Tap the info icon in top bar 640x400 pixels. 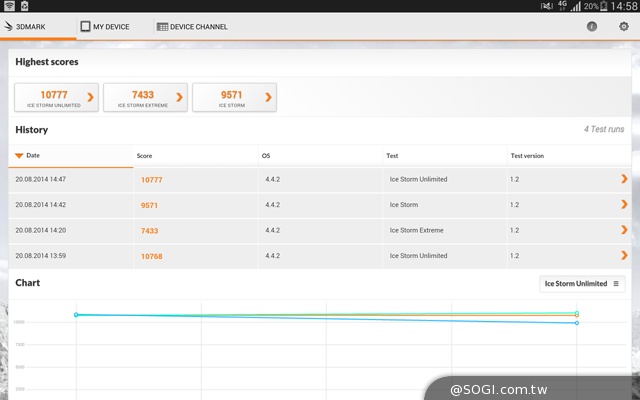tap(592, 27)
